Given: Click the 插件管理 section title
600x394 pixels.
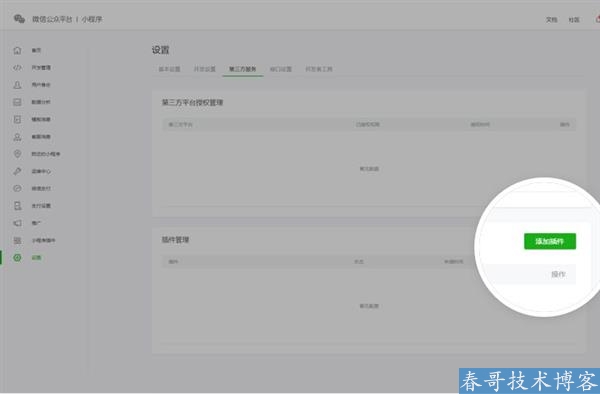Looking at the screenshot, I should (x=175, y=240).
